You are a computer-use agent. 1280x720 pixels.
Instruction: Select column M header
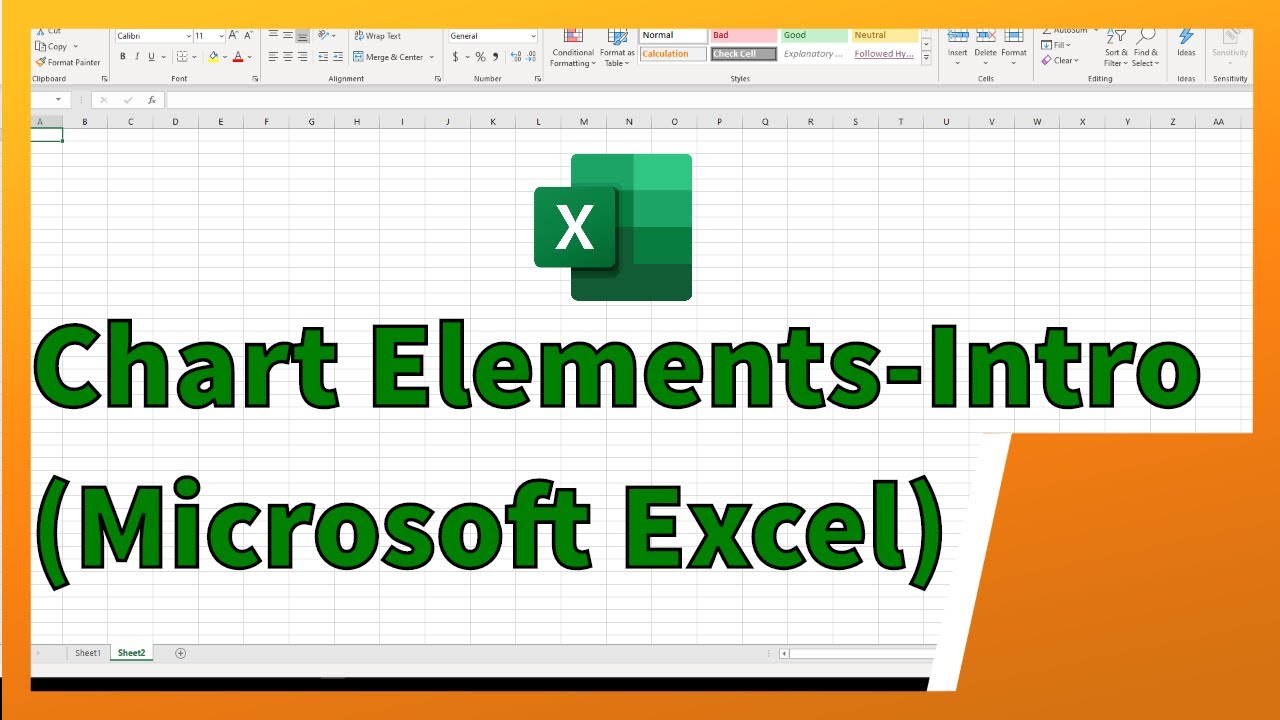[x=584, y=122]
